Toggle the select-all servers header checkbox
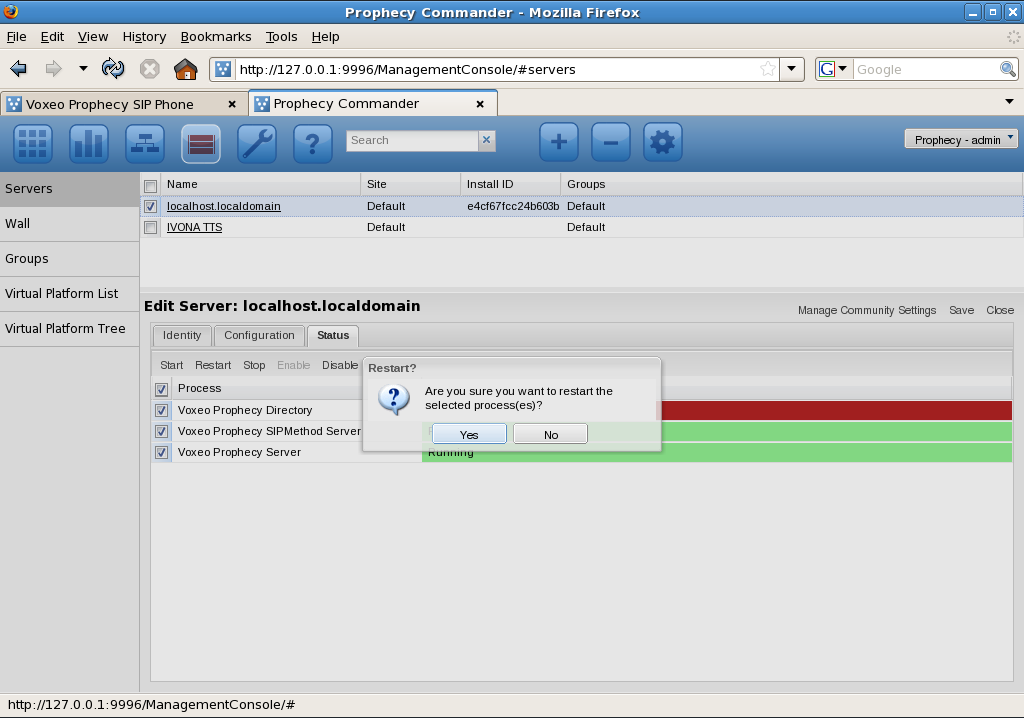The height and width of the screenshot is (718, 1024). pos(150,186)
